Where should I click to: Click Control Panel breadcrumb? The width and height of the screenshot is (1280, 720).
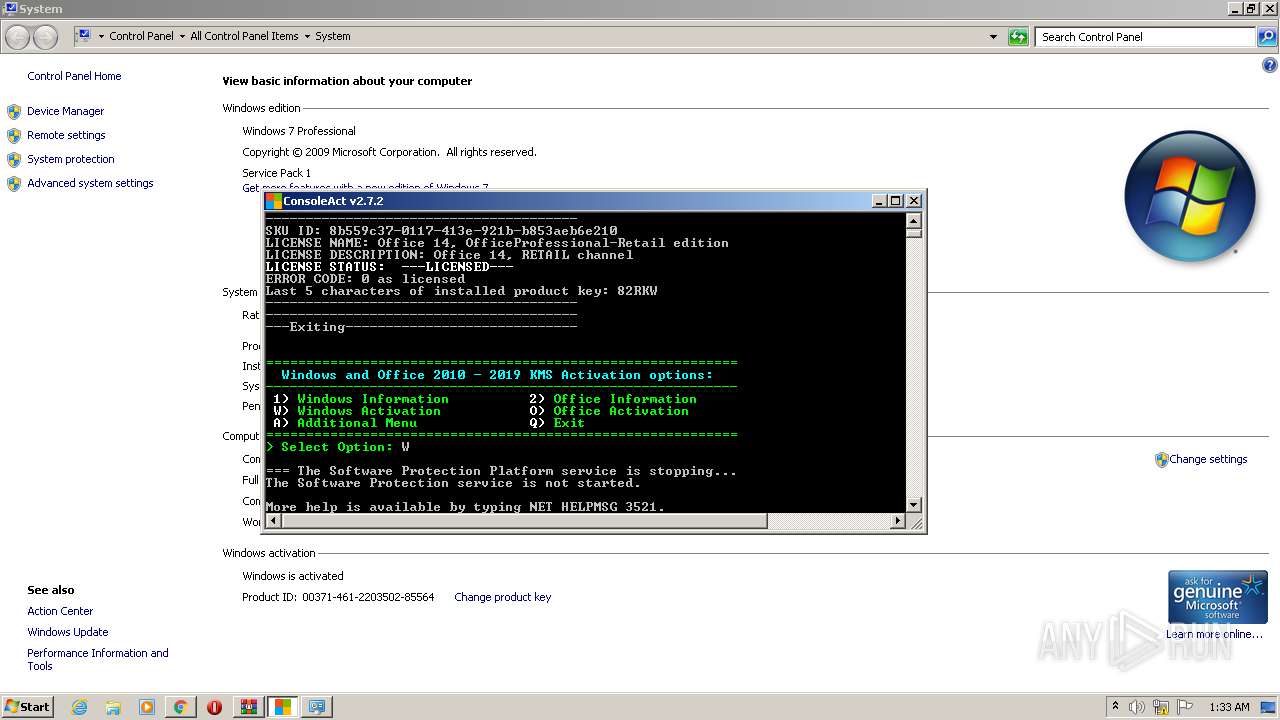(x=141, y=36)
